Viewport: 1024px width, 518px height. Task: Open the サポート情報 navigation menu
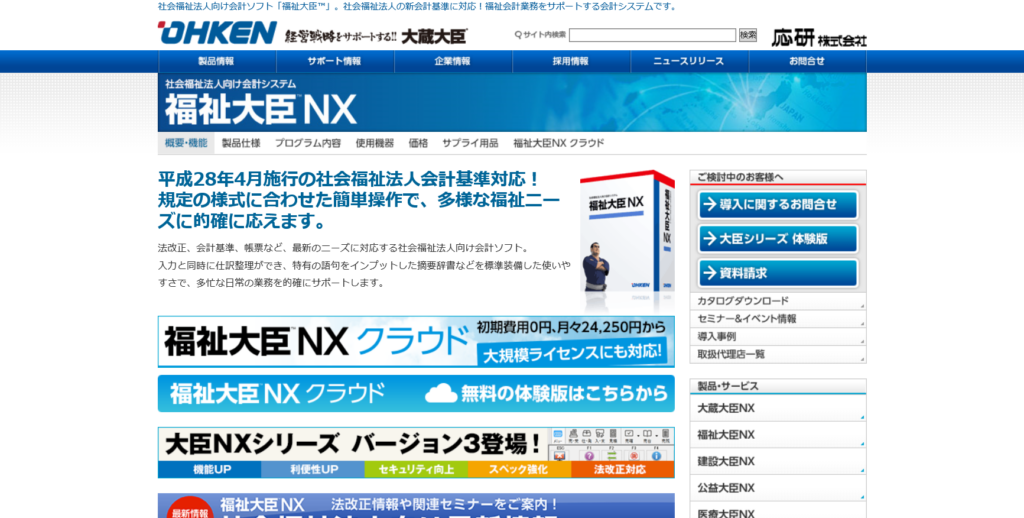(335, 61)
